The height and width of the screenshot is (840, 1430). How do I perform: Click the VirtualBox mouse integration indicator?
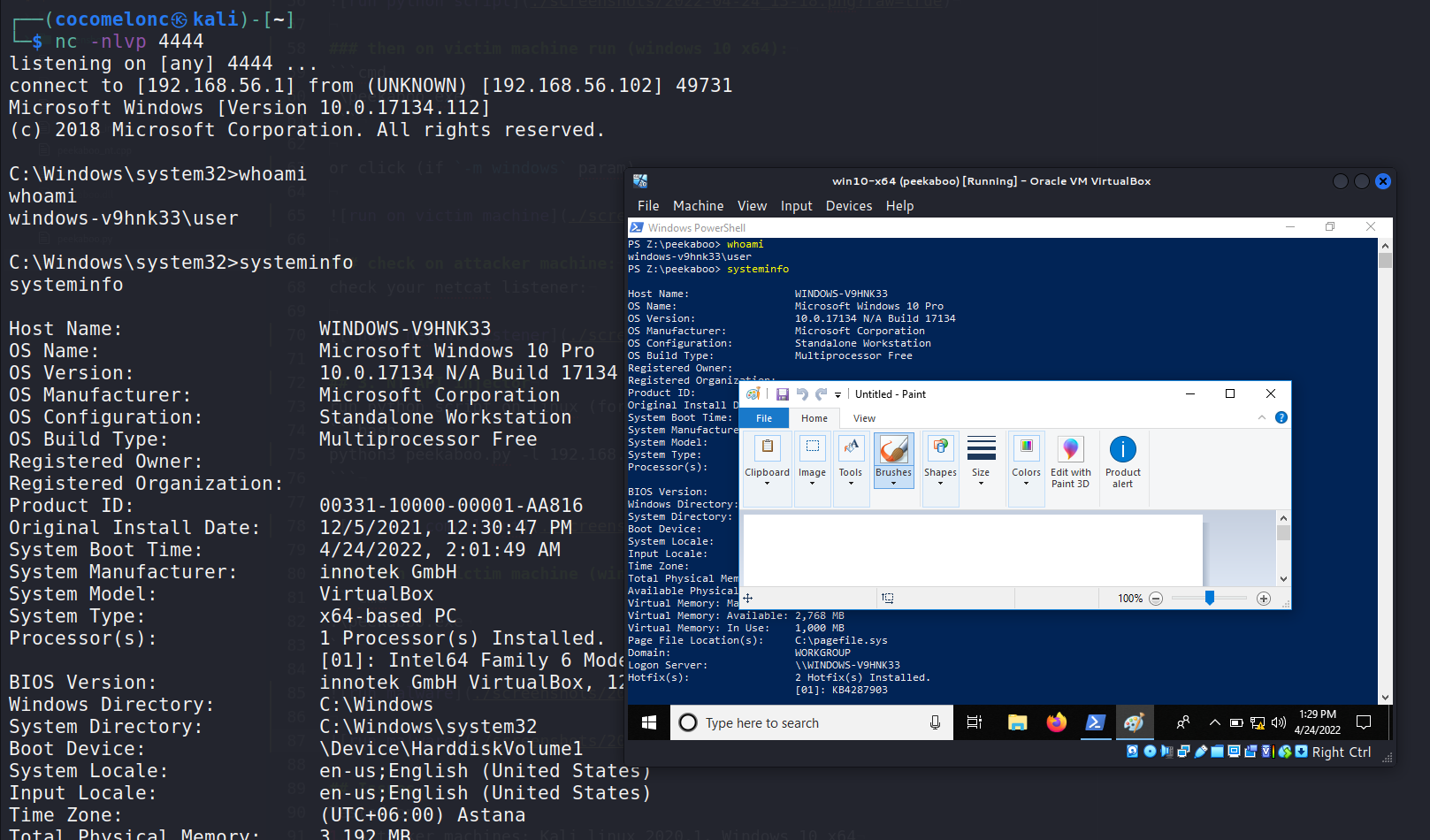coord(1285,752)
